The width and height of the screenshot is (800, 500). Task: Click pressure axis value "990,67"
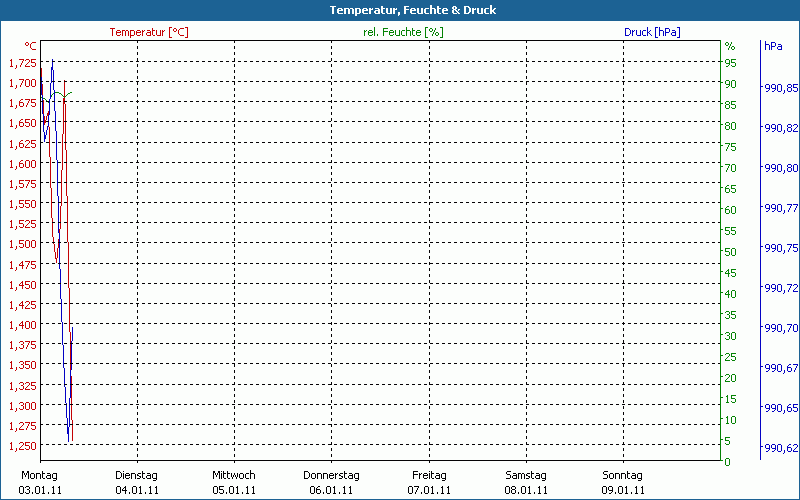[781, 368]
